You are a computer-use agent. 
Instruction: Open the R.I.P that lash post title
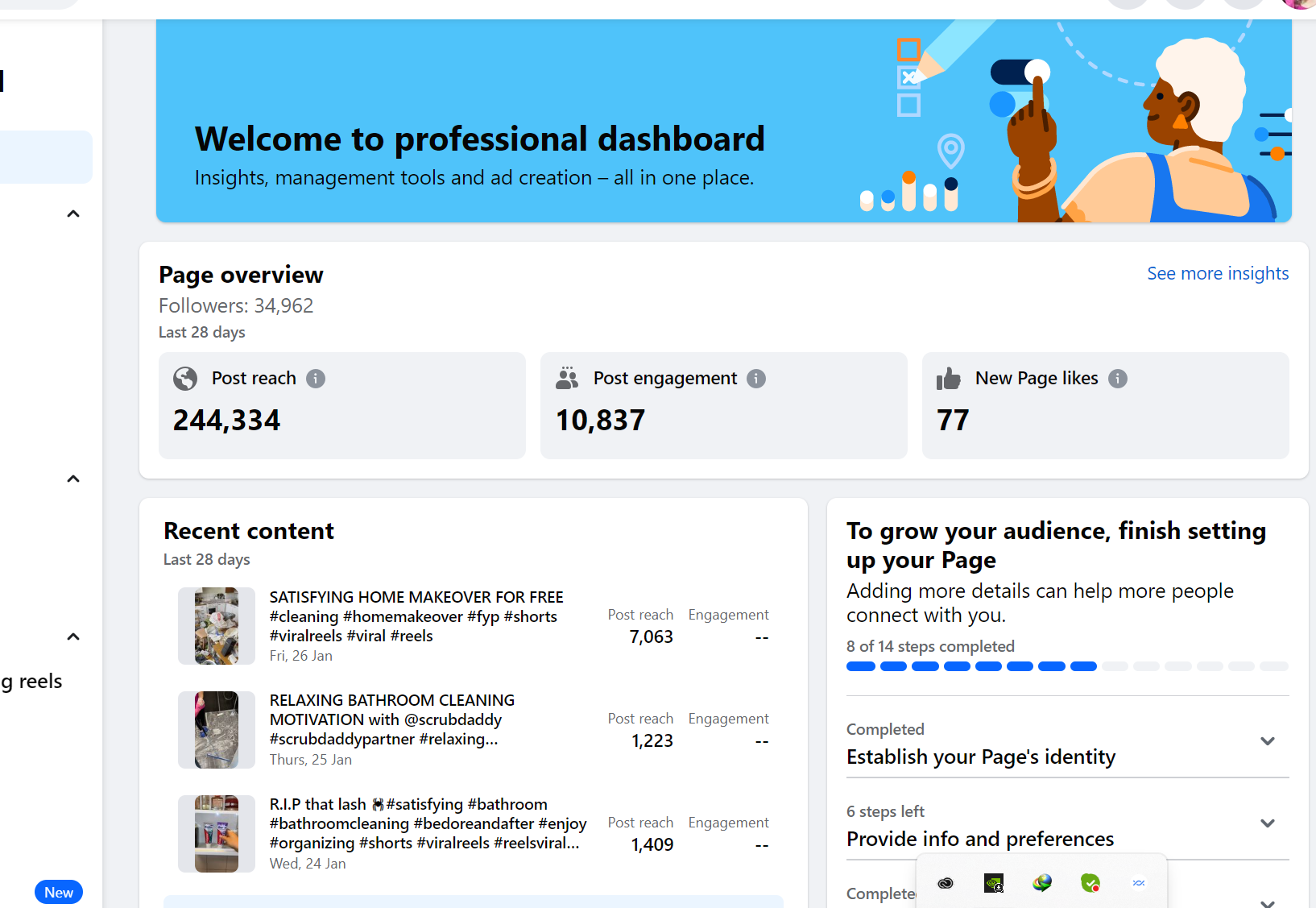(428, 823)
